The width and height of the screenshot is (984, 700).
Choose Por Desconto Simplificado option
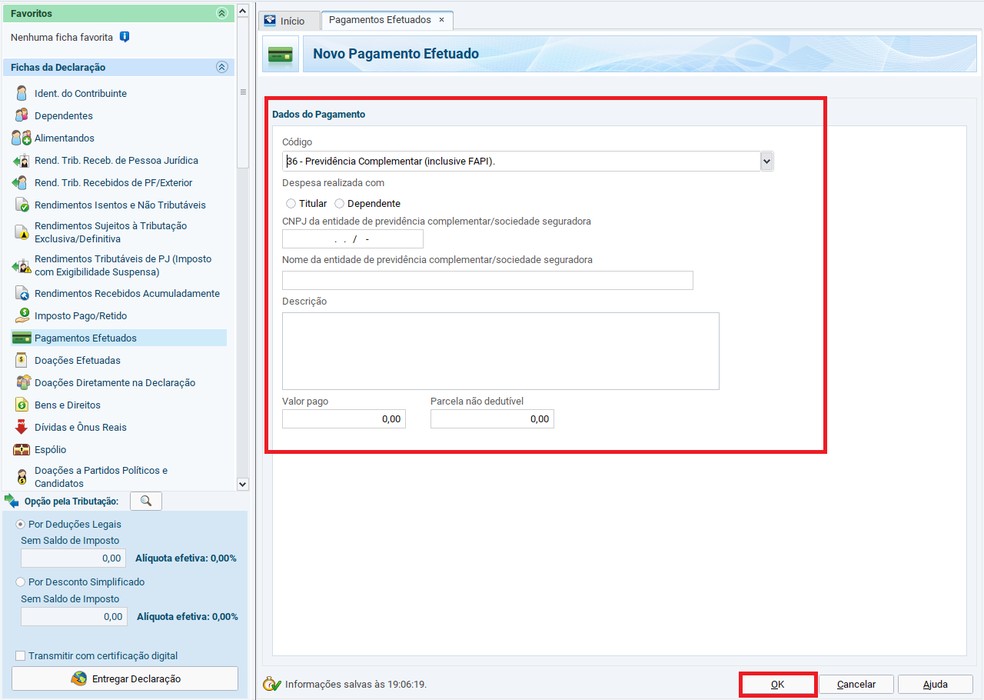(21, 582)
